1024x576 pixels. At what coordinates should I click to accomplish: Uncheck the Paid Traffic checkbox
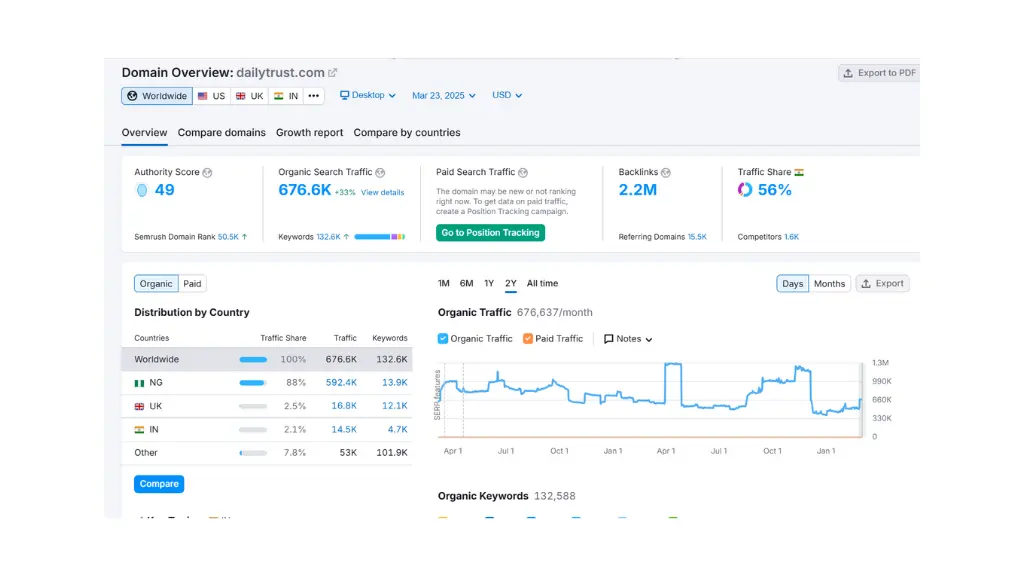click(x=528, y=338)
